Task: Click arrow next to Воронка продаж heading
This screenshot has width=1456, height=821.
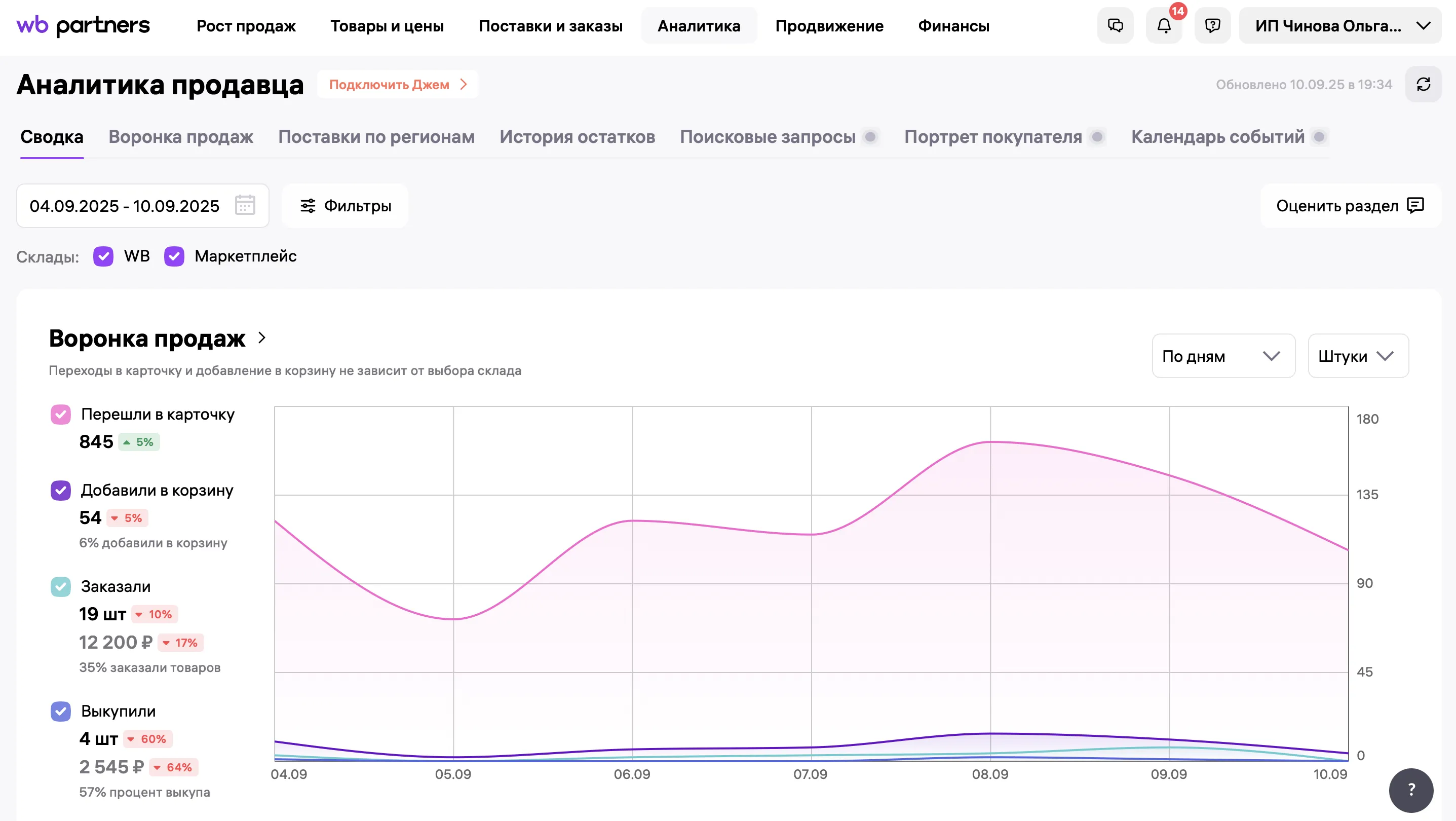Action: 262,338
